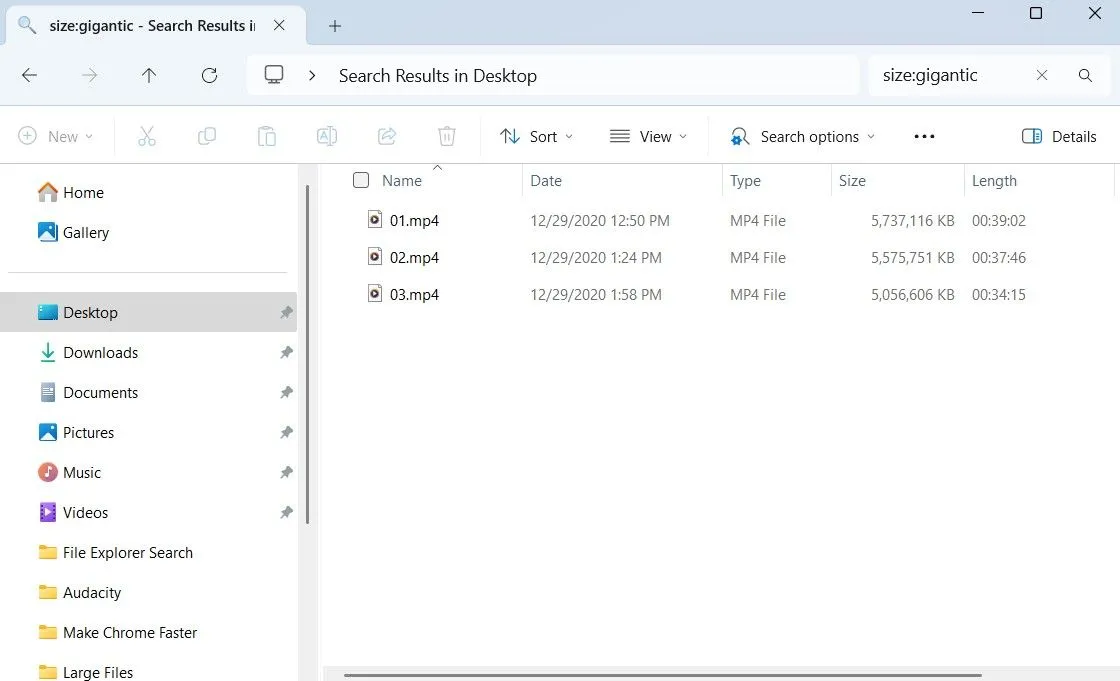Clear the size:gigantic search query

point(1042,75)
